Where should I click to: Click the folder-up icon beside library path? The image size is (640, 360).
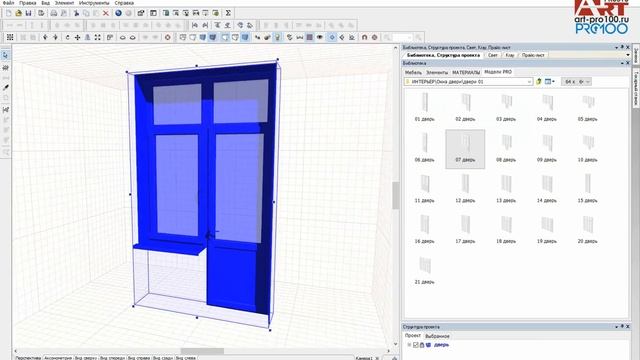point(539,82)
